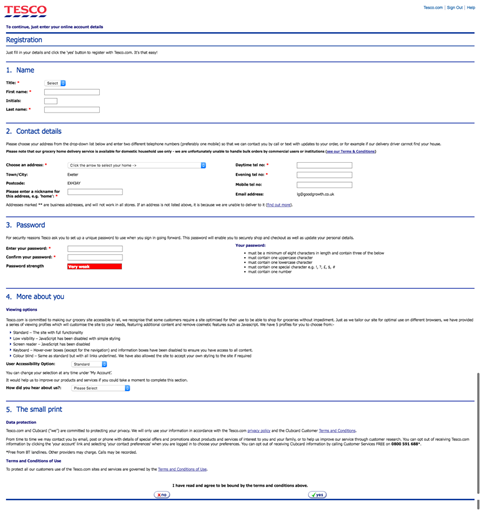Click the First name input field
Screen dimensions: 480x510
tap(72, 92)
